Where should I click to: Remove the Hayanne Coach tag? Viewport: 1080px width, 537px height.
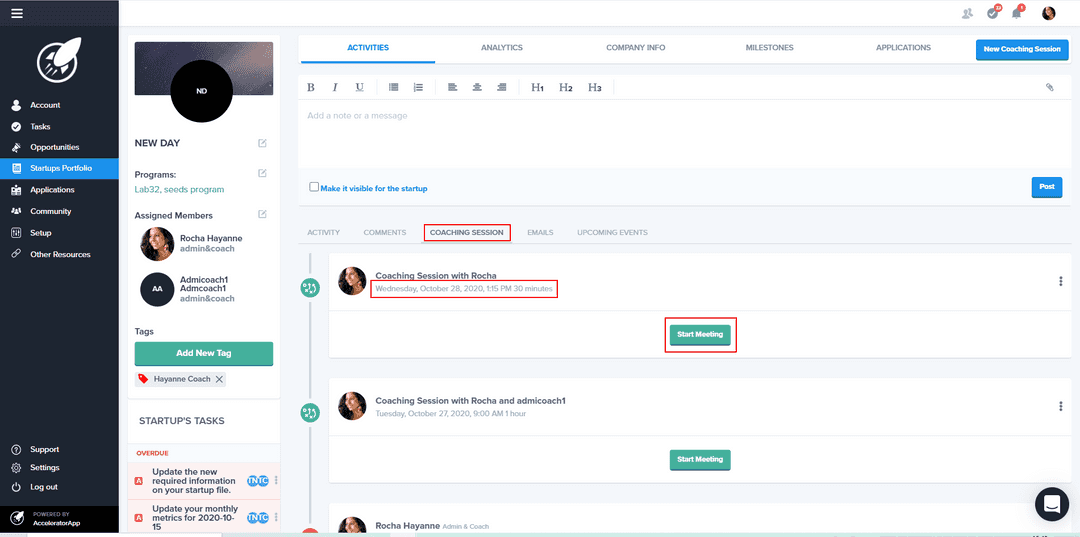pos(219,379)
